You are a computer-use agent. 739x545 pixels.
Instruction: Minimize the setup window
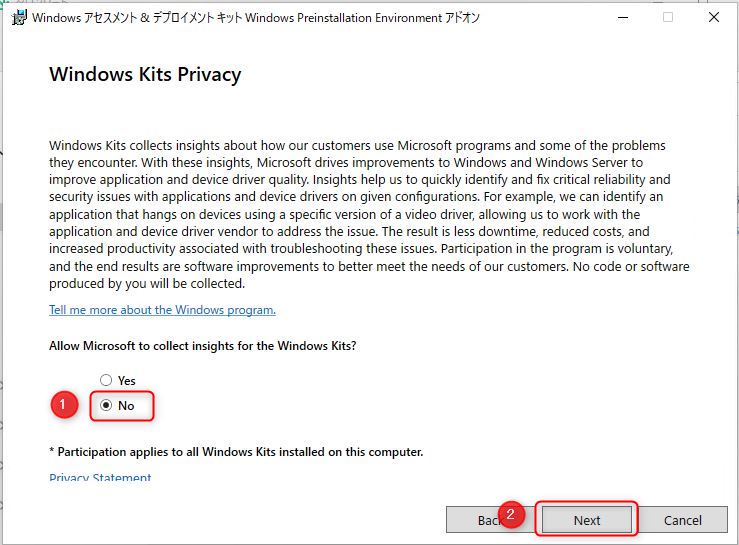coord(623,17)
